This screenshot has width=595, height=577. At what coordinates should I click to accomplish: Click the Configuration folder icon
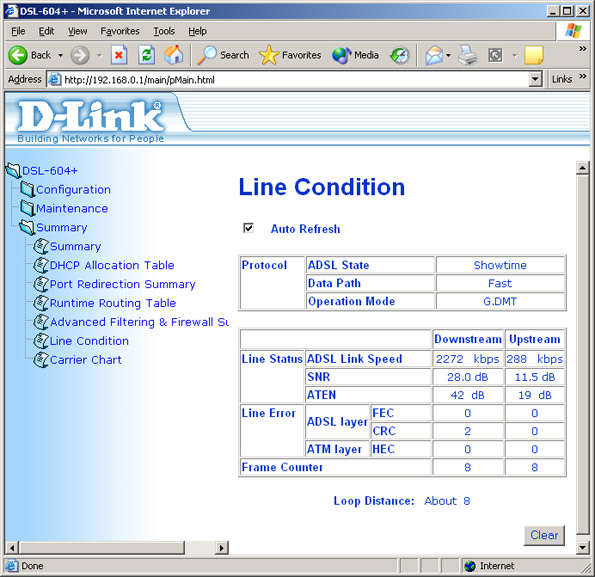pos(27,189)
